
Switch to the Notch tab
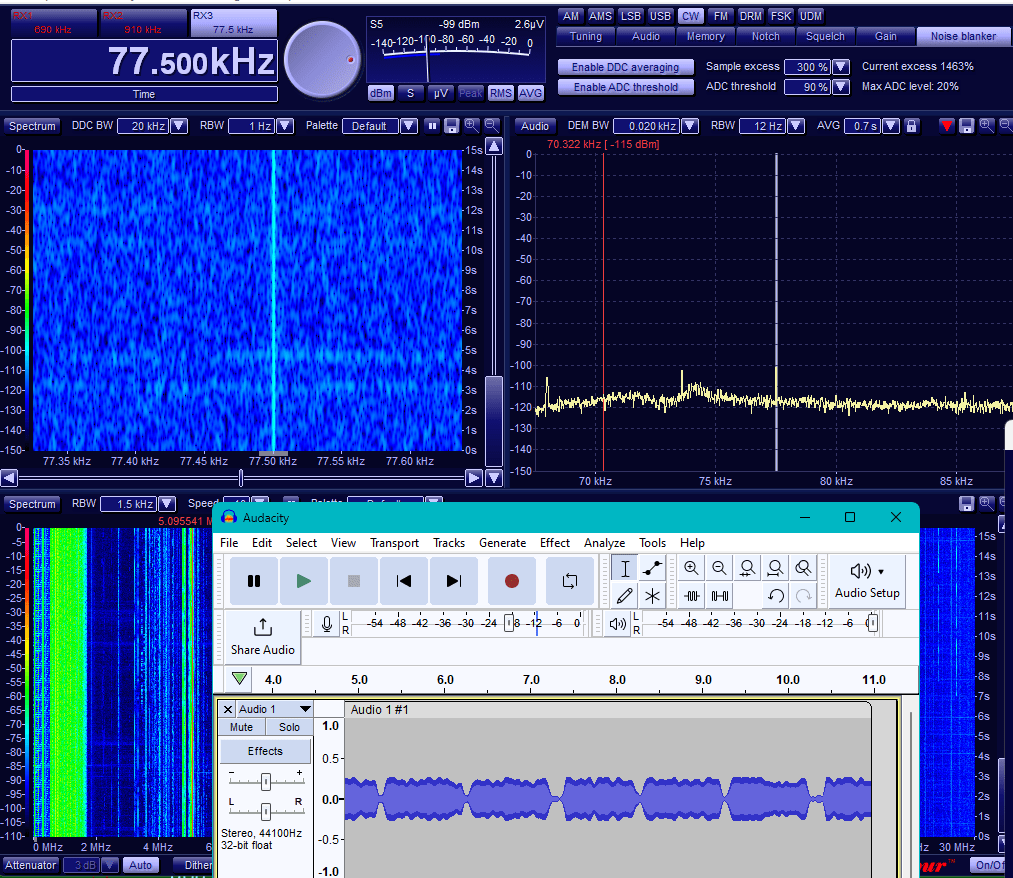[766, 37]
